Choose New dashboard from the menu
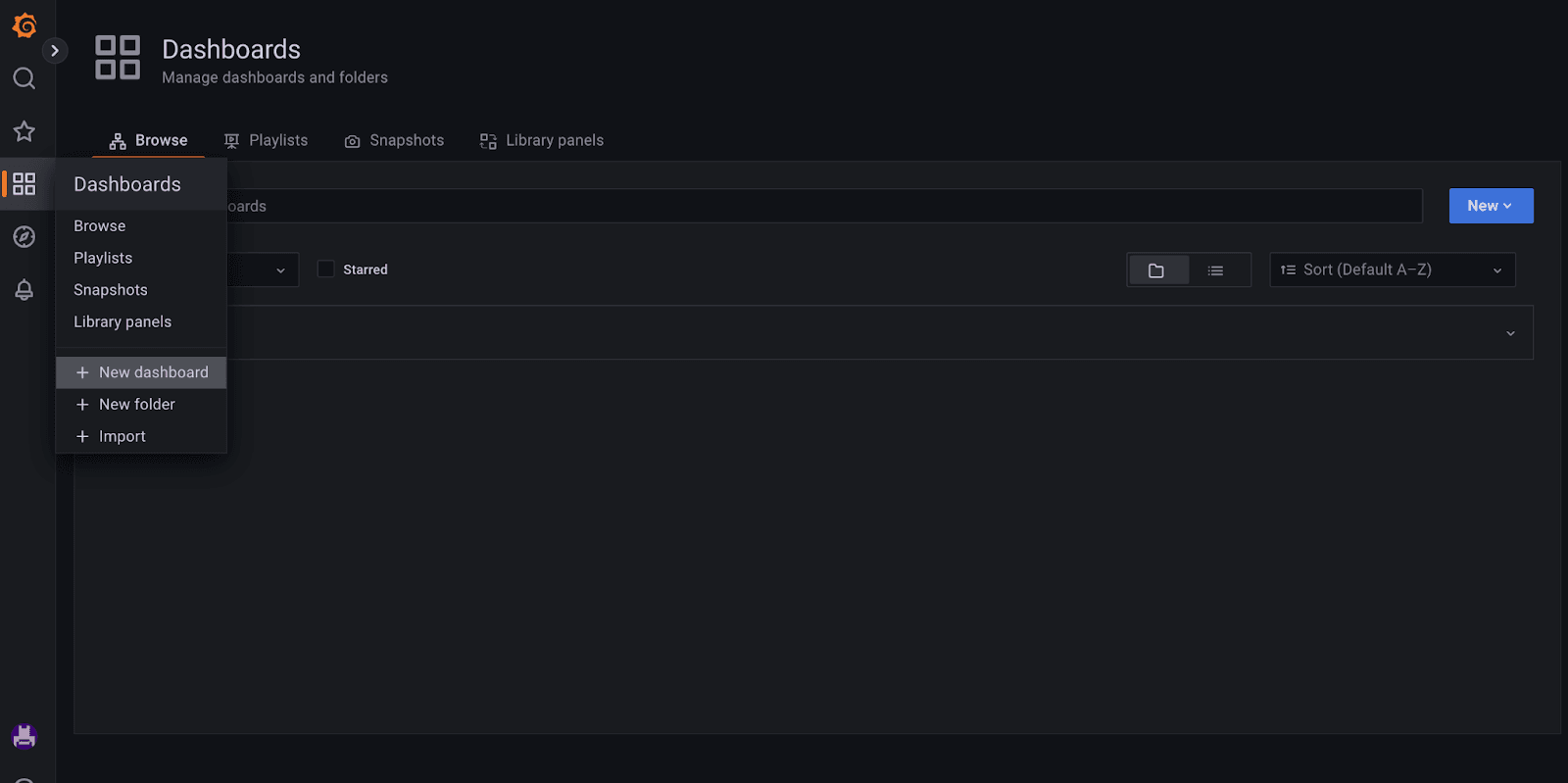 (x=141, y=372)
